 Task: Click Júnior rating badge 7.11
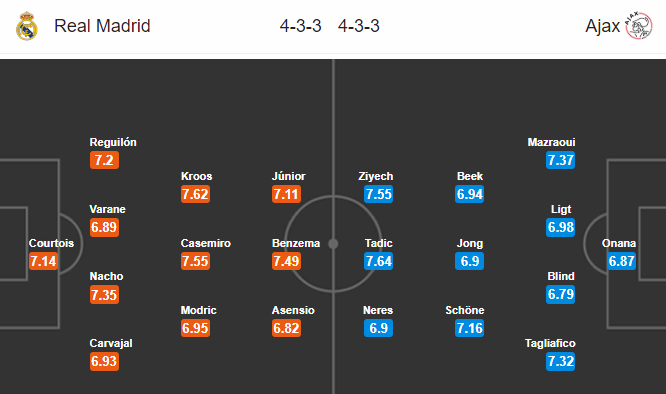287,194
